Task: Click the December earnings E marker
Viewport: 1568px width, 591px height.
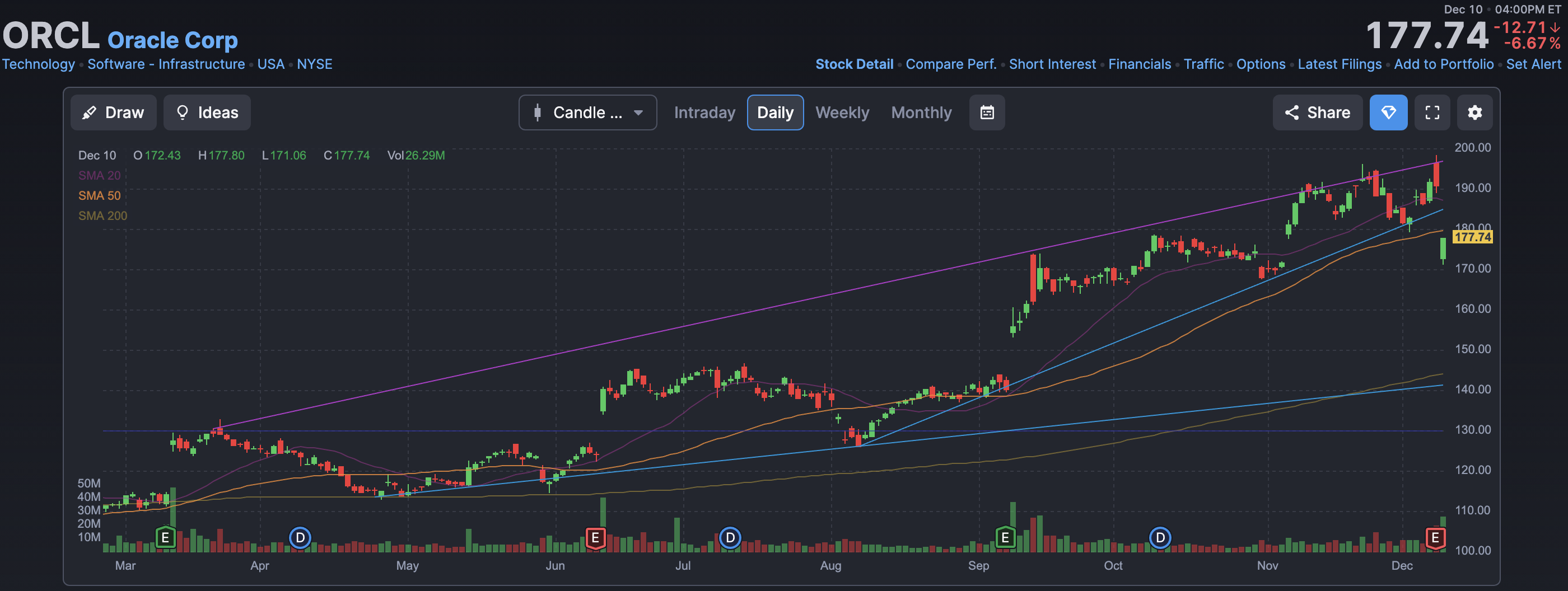Action: pyautogui.click(x=1435, y=538)
